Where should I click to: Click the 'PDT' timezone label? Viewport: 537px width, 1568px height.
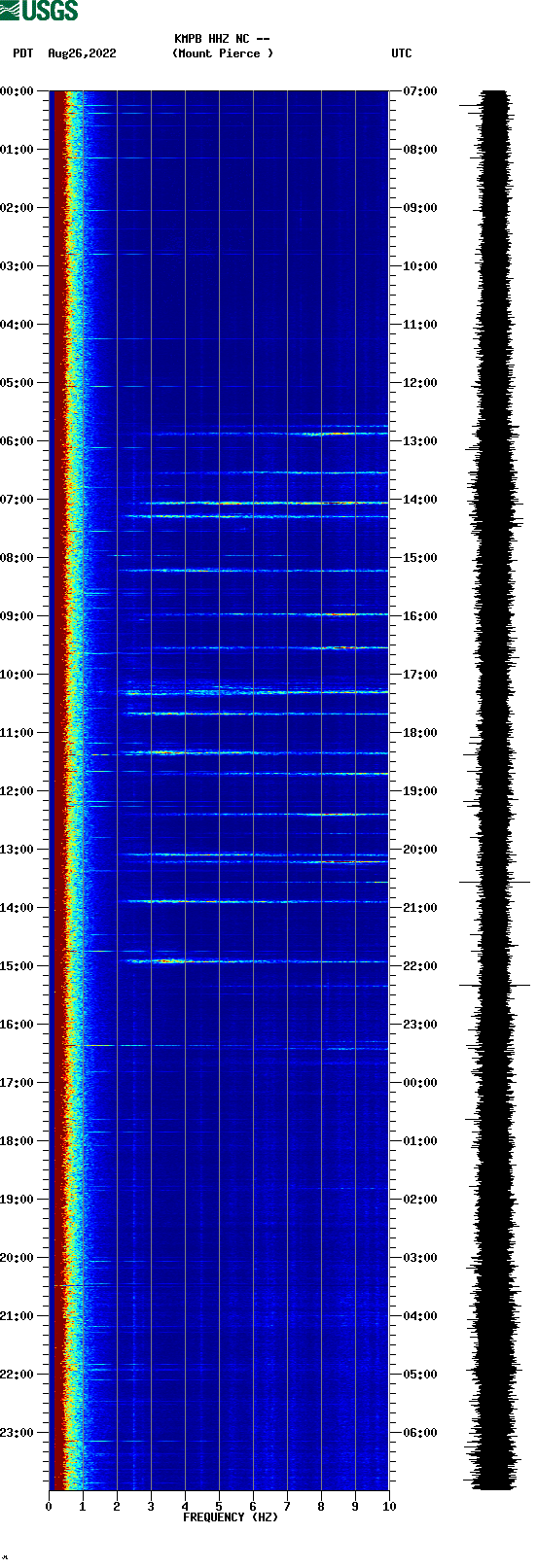[x=23, y=53]
